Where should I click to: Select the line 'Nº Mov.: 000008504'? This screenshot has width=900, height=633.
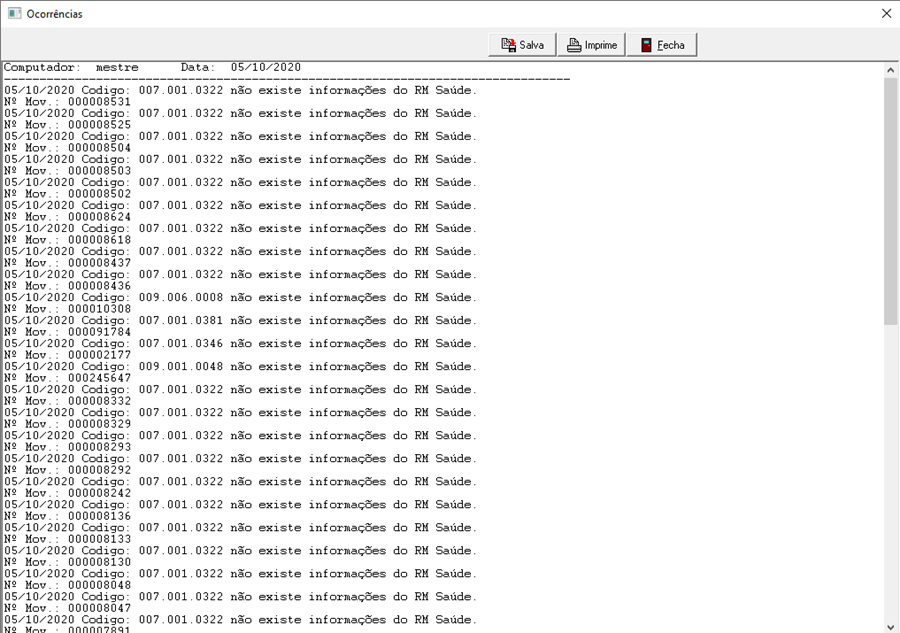point(68,147)
